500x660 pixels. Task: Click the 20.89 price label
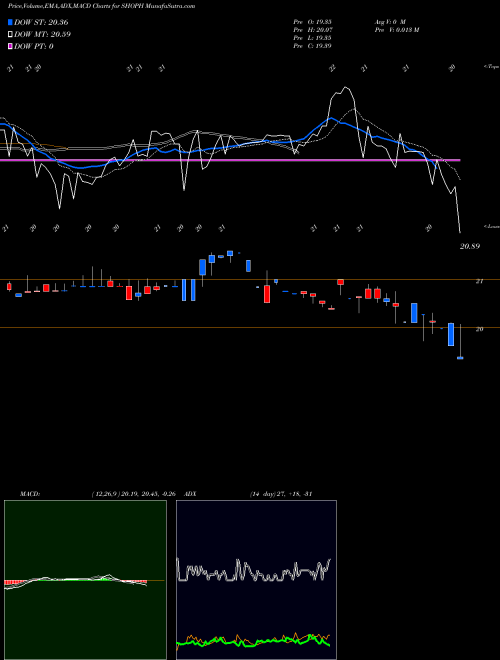[x=470, y=247]
